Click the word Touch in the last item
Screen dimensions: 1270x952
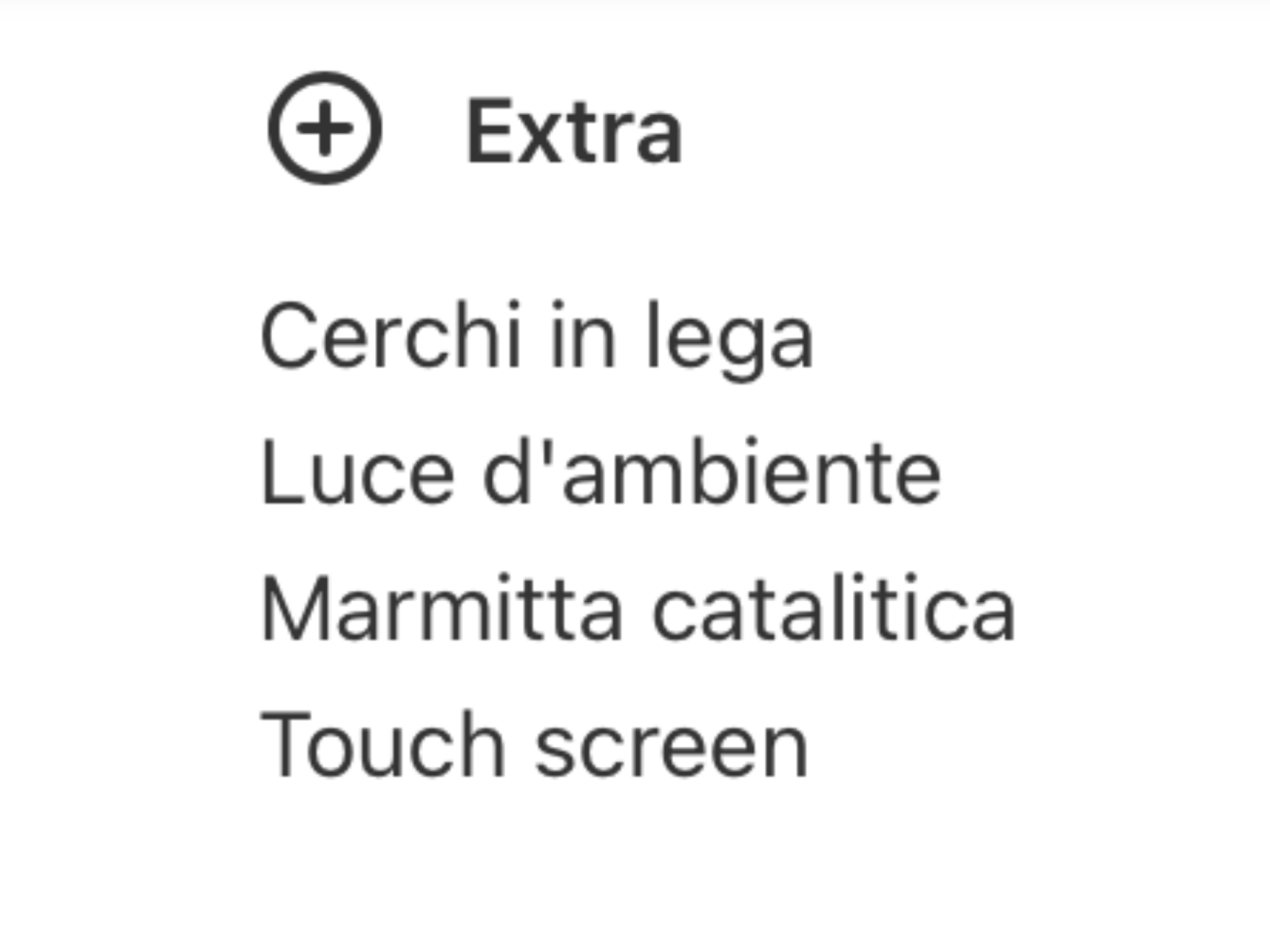click(383, 746)
